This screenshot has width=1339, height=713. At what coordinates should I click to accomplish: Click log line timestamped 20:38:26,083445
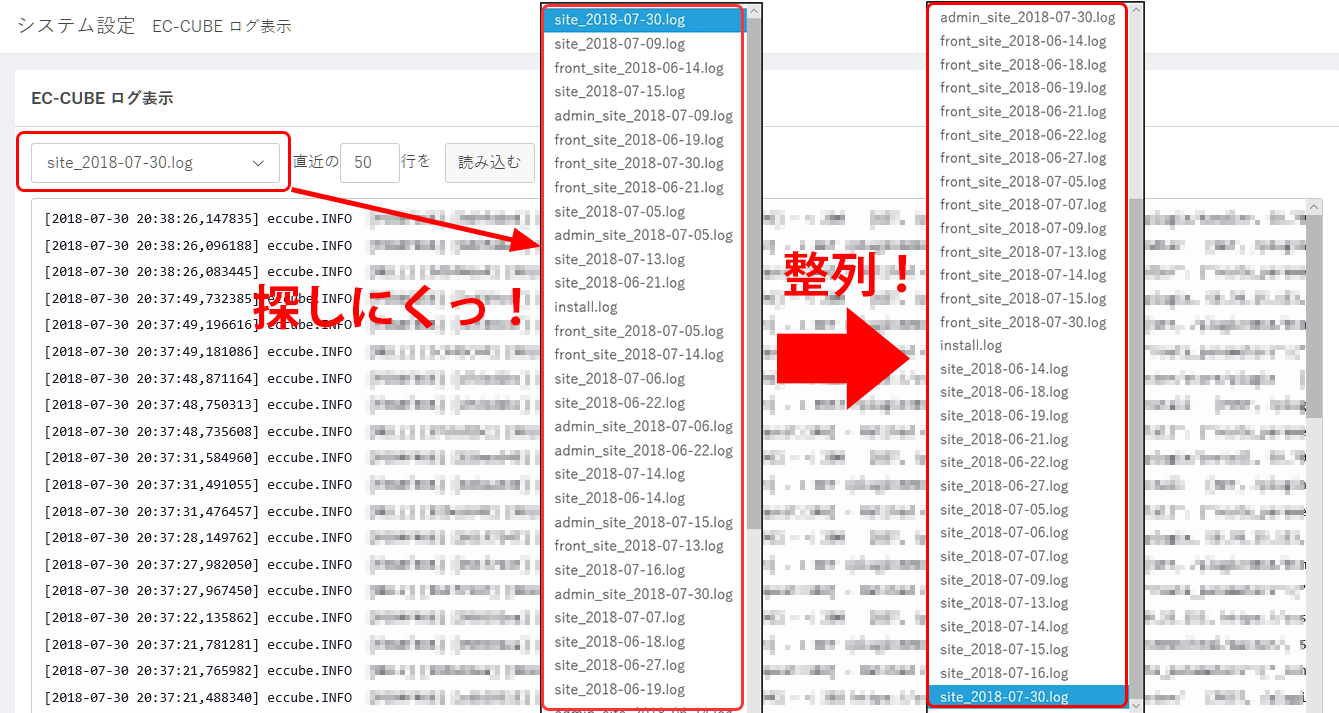tap(198, 271)
